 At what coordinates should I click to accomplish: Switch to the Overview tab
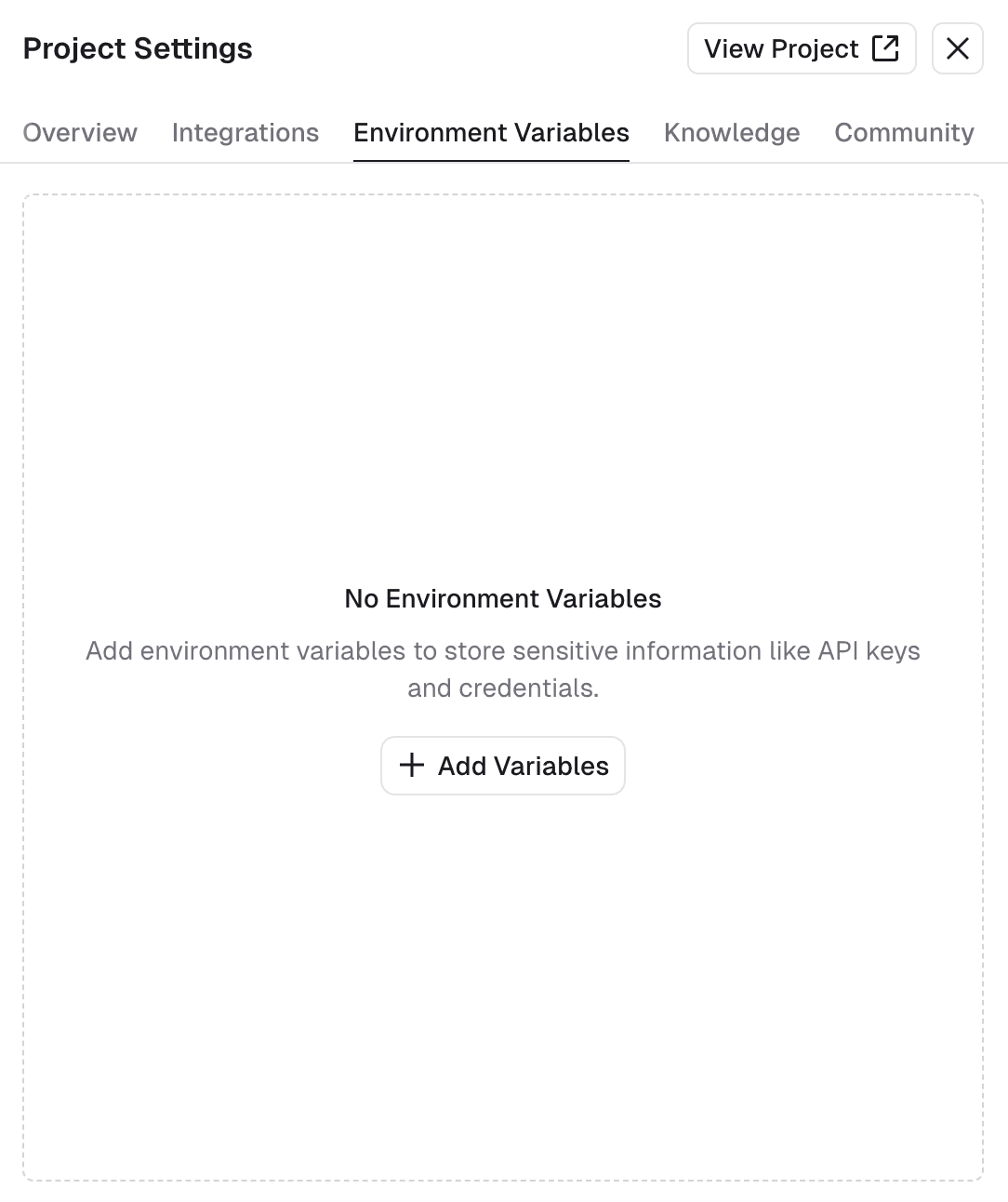coord(79,132)
